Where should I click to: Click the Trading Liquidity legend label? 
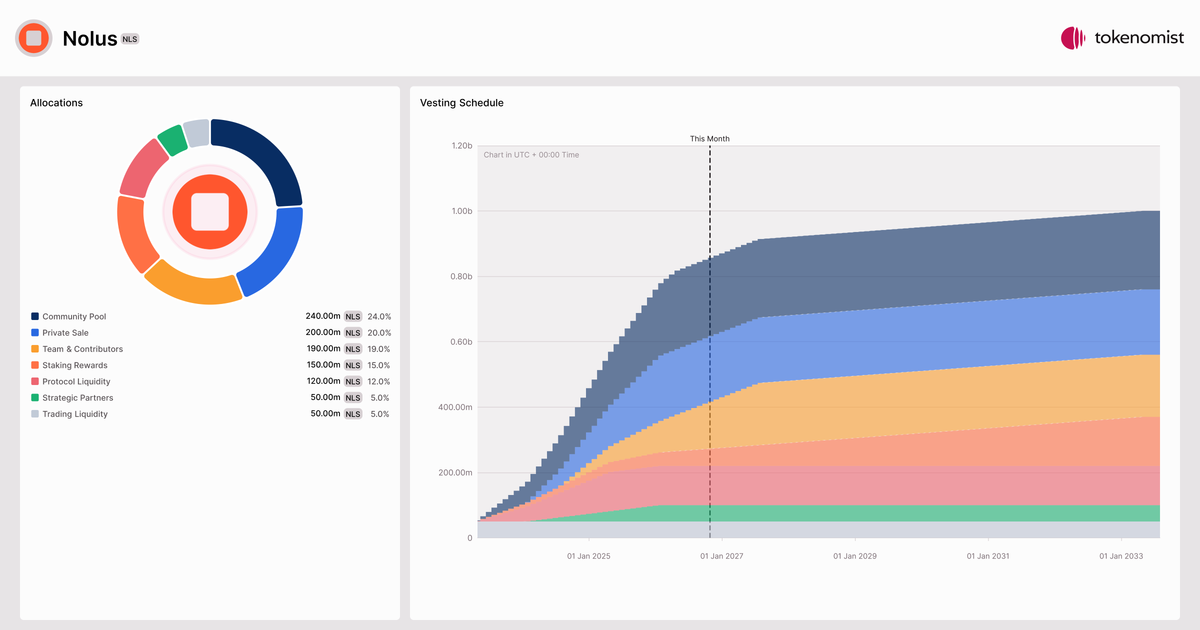75,414
